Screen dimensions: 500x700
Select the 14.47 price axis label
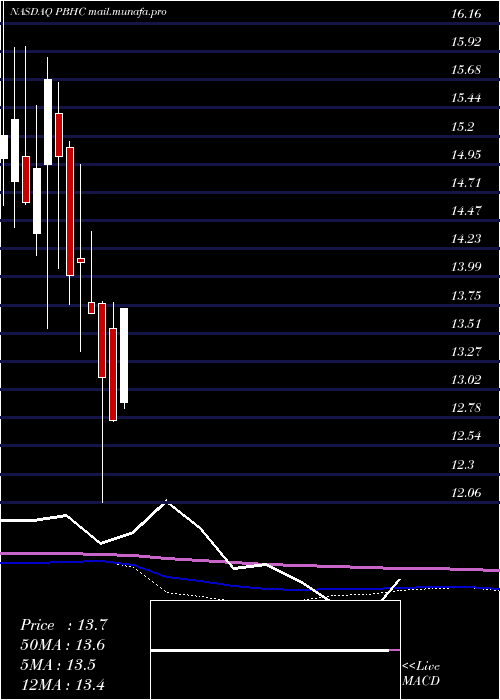(466, 211)
